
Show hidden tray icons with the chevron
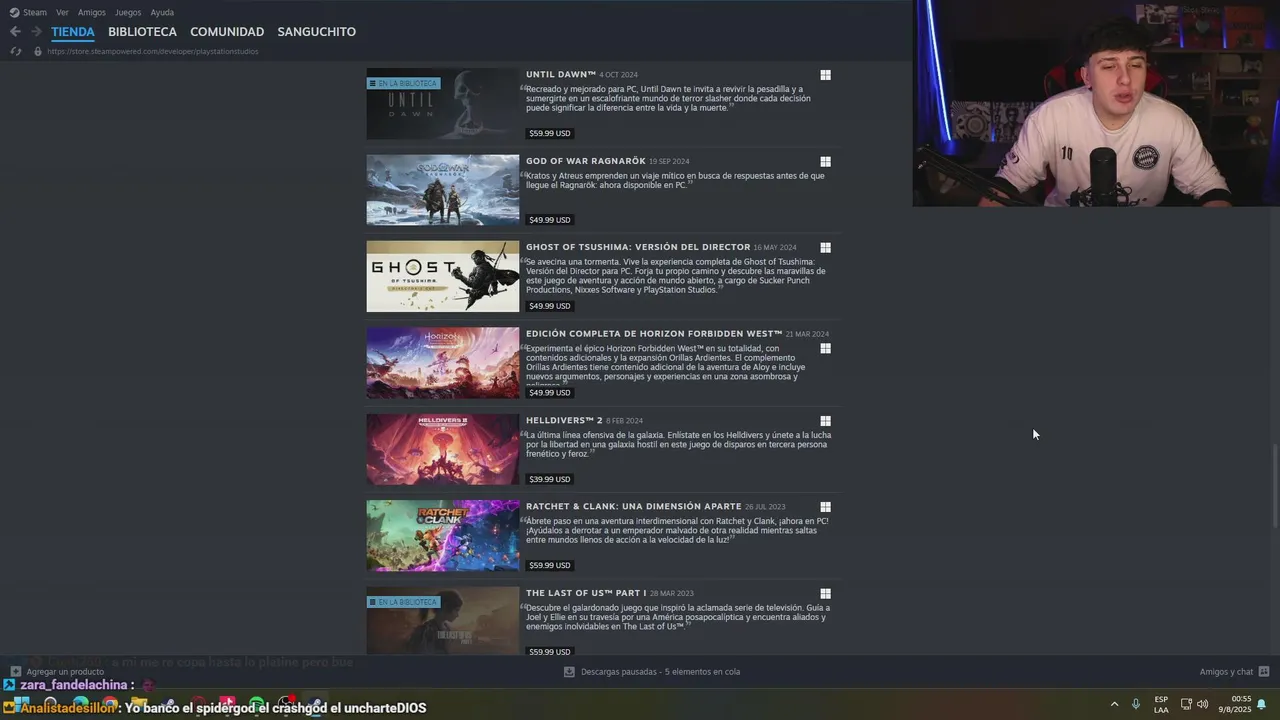tap(1114, 704)
